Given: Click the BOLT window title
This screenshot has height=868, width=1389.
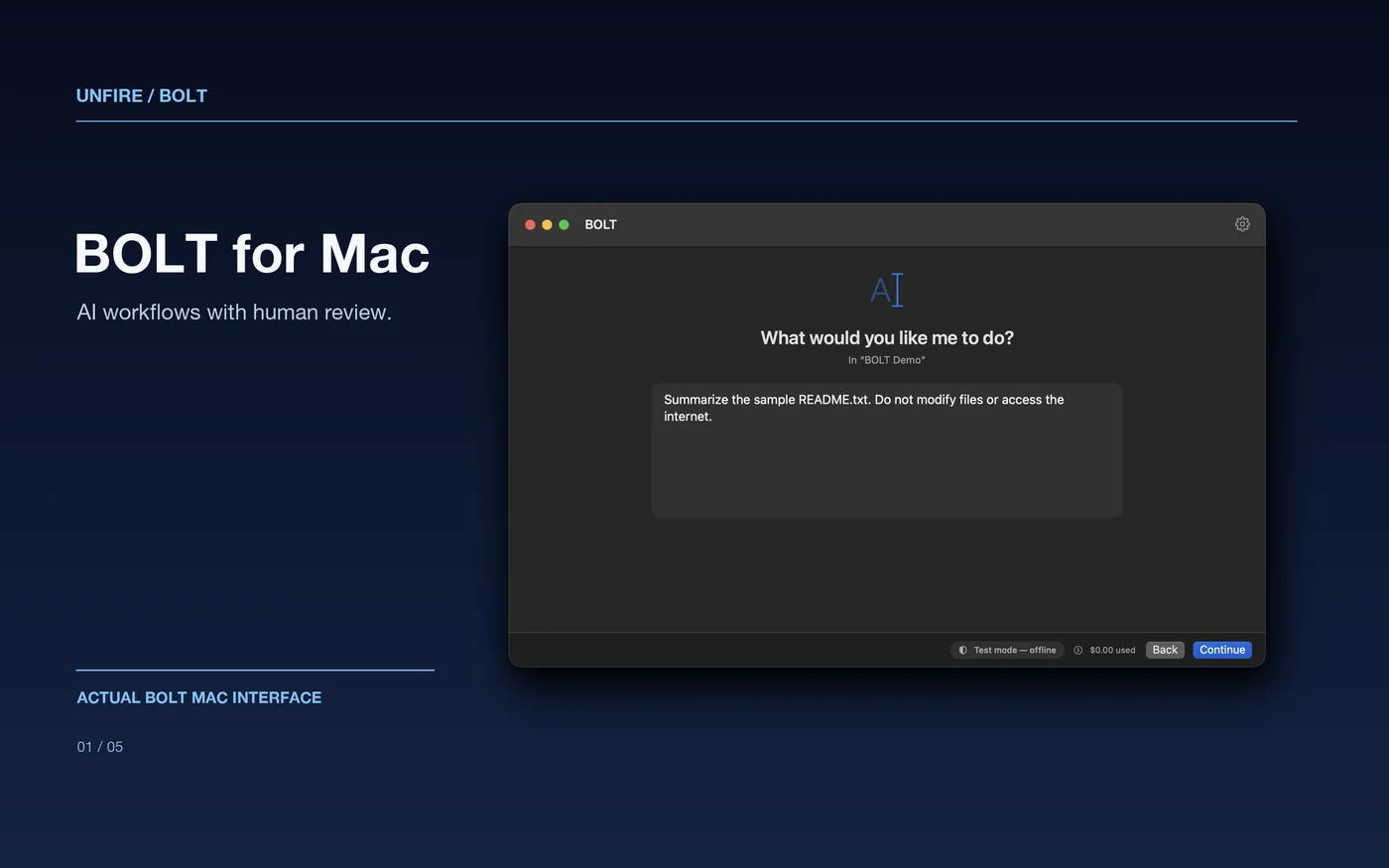Looking at the screenshot, I should pyautogui.click(x=601, y=224).
